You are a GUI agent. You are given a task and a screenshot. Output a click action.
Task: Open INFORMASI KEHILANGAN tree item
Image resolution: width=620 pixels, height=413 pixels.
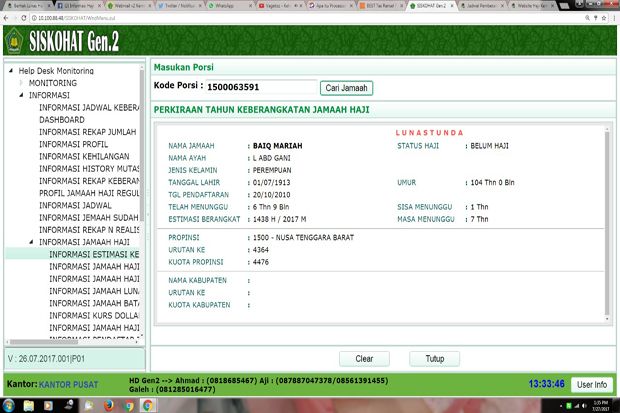[84, 156]
